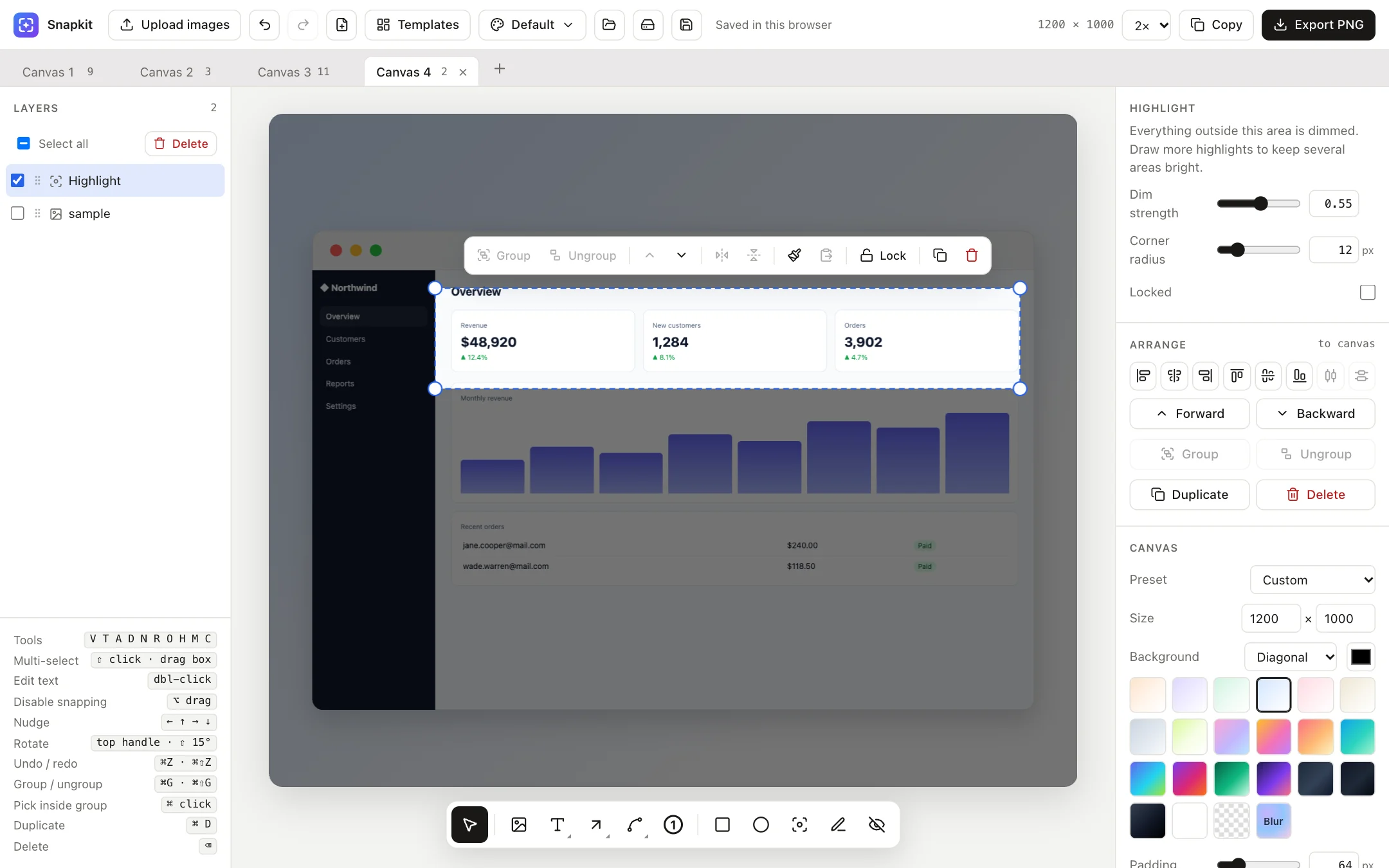Choose the numbered step marker tool
Viewport: 1389px width, 868px height.
click(x=673, y=824)
